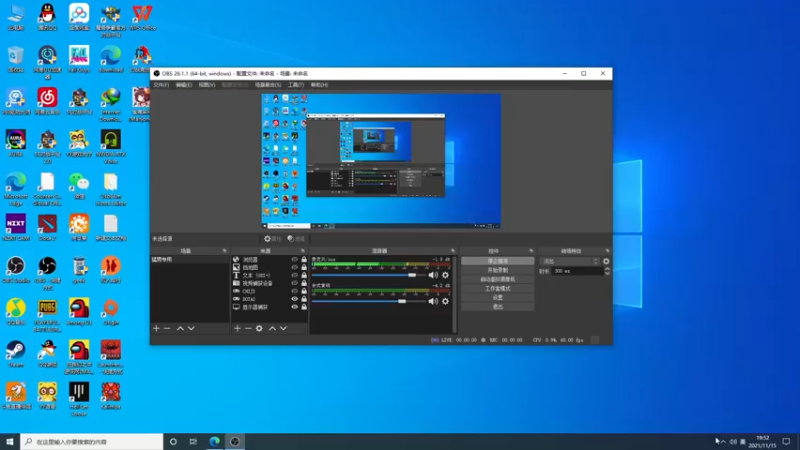Open the QQ penguin desktop shortcut

click(x=47, y=17)
